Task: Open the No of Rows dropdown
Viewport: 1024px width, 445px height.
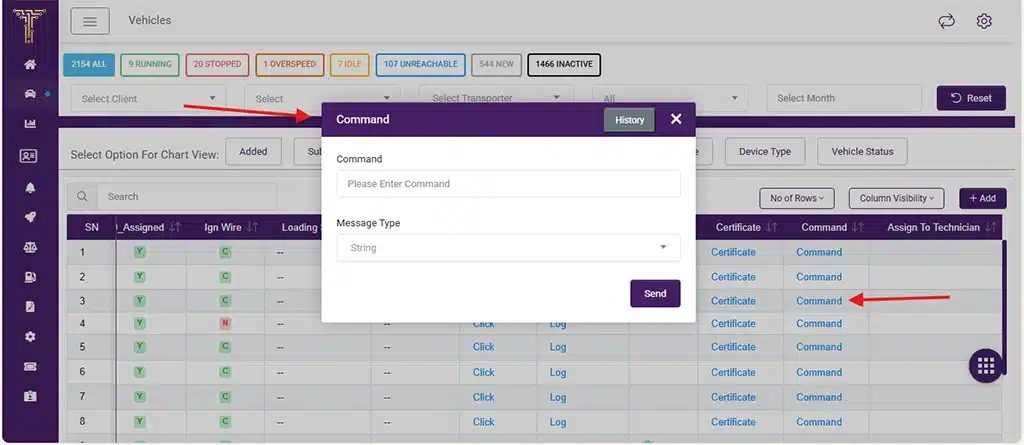Action: coord(797,198)
